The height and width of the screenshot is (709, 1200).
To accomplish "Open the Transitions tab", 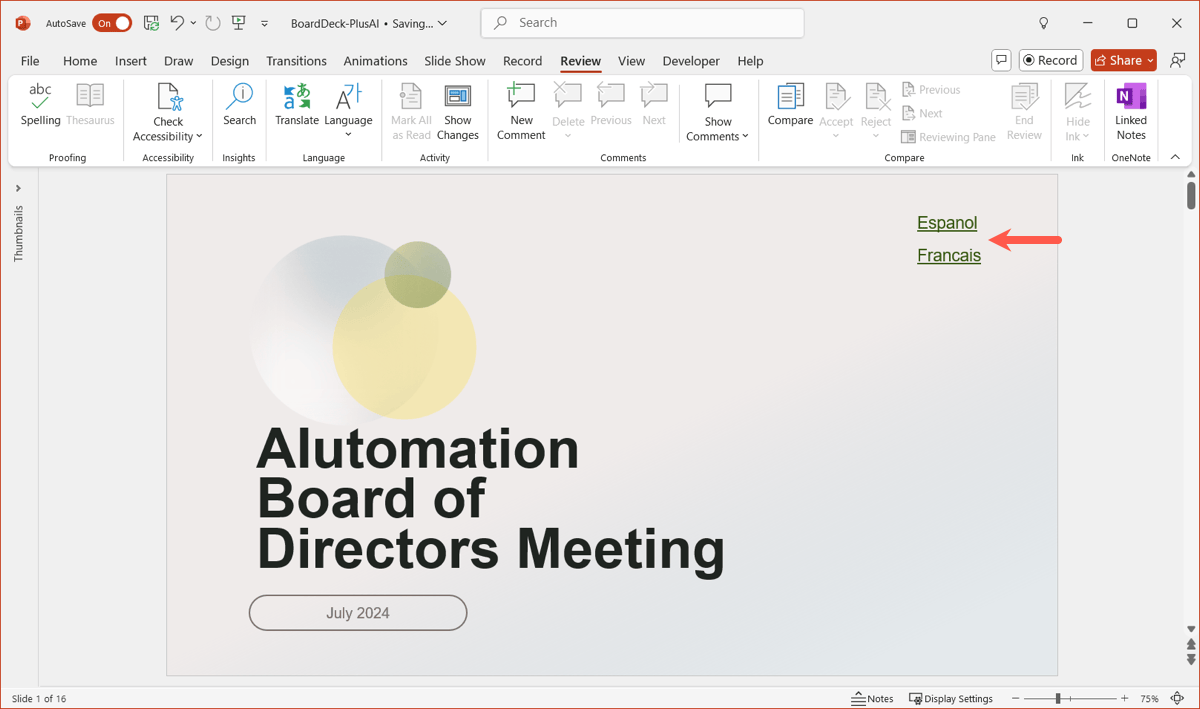I will click(296, 61).
